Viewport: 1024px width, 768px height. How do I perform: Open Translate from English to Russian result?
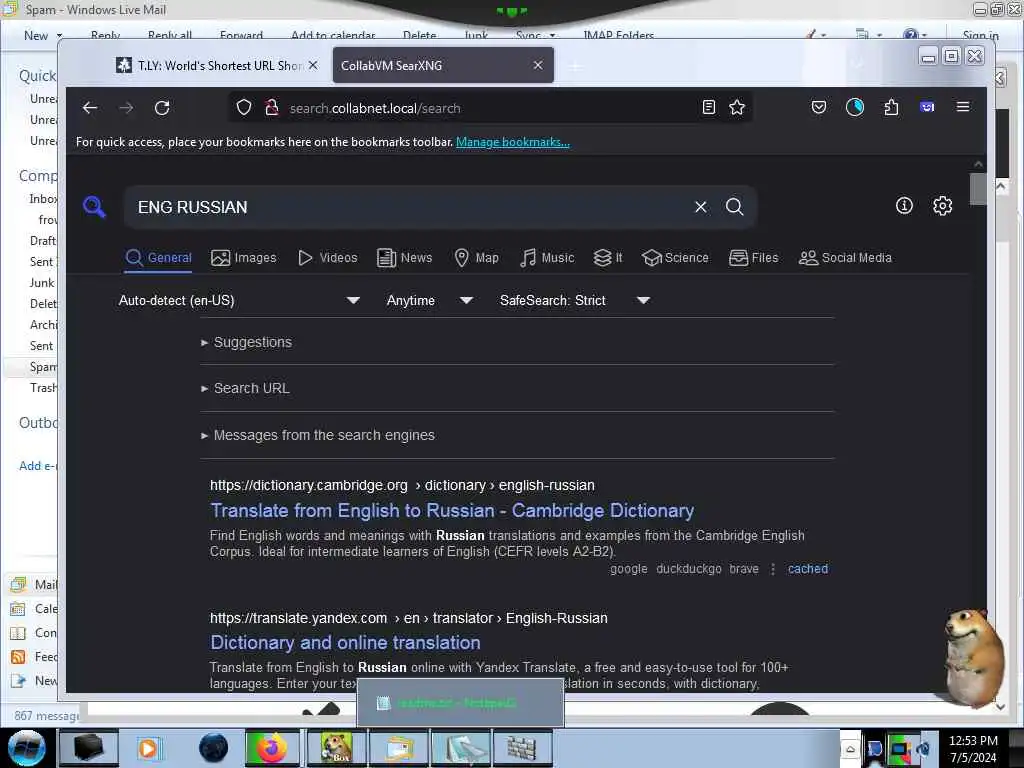click(452, 511)
